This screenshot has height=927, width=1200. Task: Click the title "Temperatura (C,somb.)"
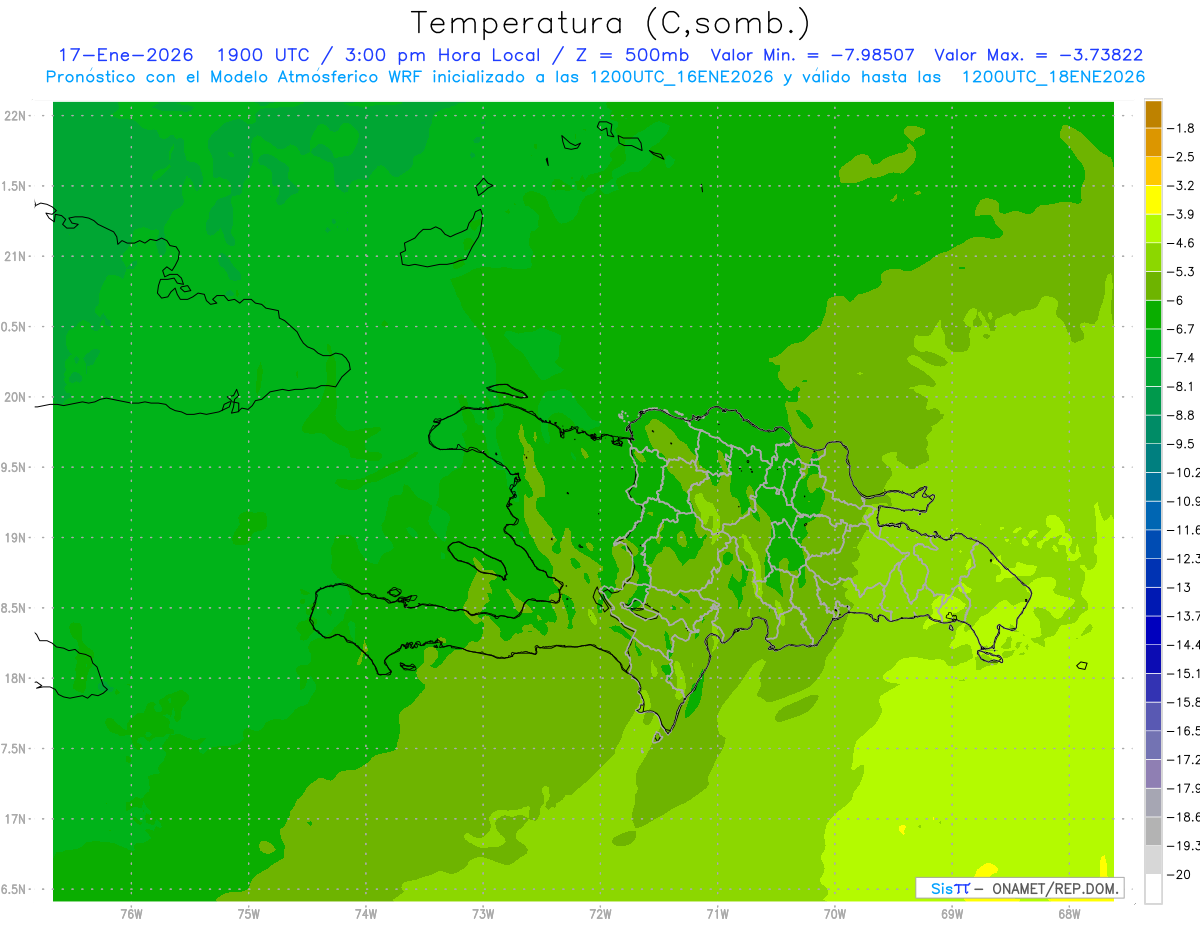tap(610, 22)
